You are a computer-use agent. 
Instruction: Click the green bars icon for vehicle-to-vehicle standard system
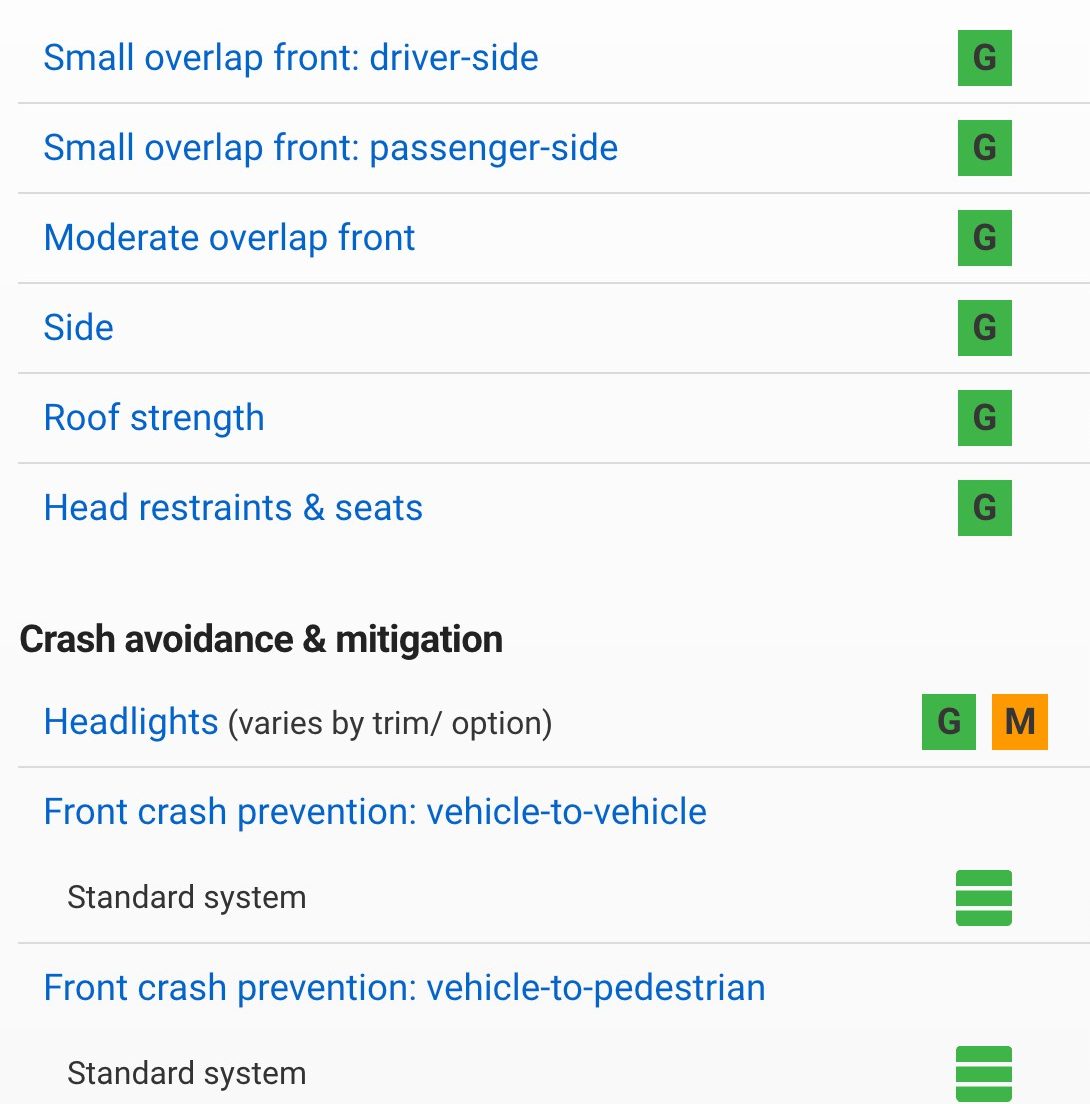pos(984,898)
